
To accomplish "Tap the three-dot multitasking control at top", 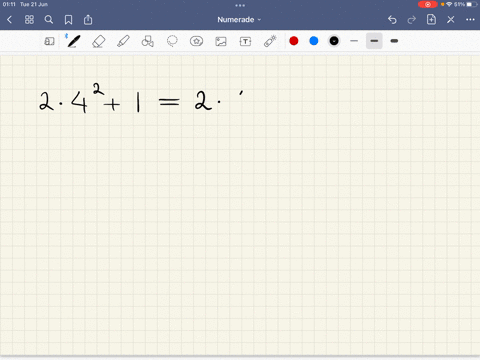I will [x=240, y=5].
